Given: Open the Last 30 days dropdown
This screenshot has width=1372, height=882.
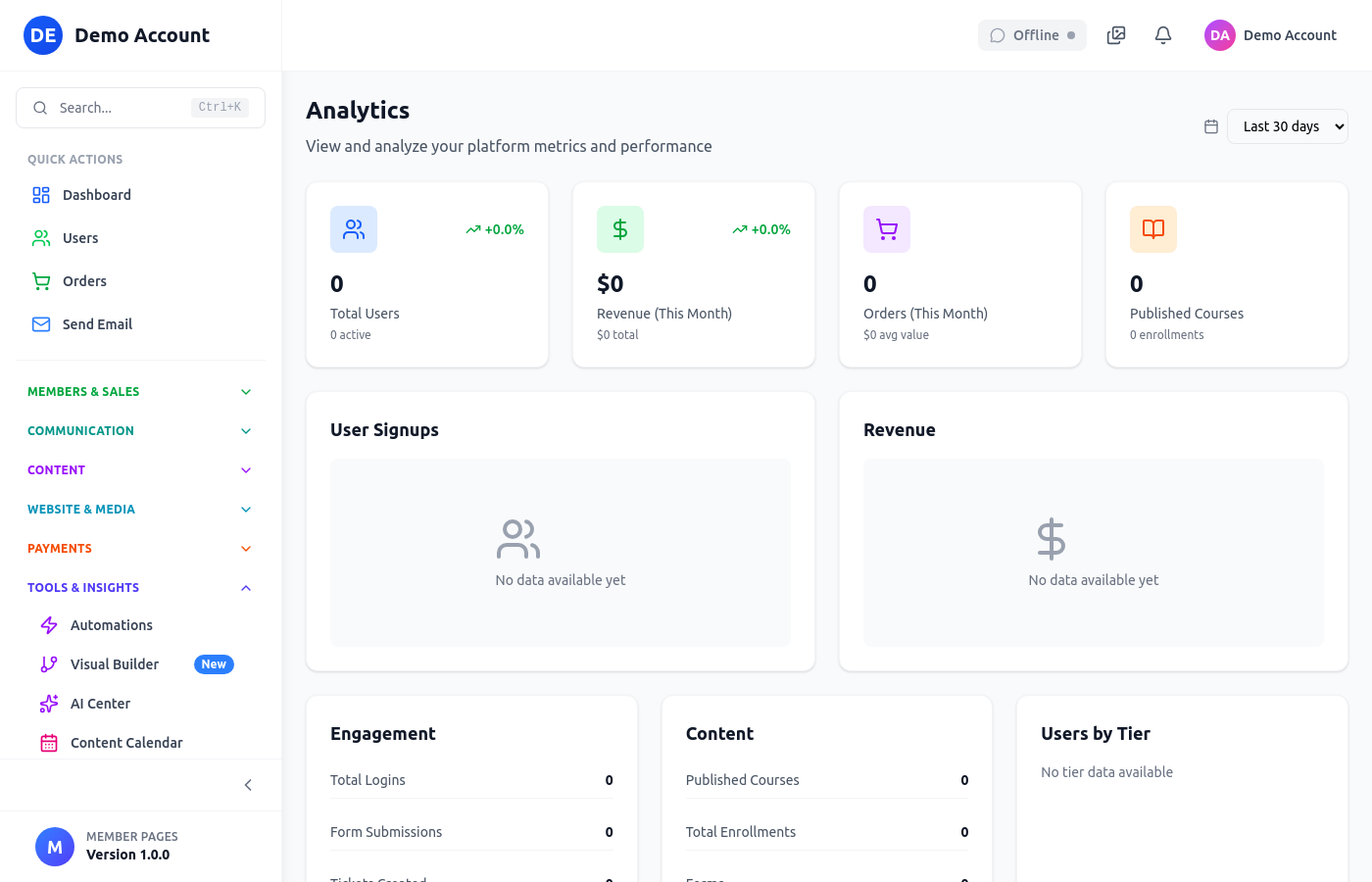Looking at the screenshot, I should coord(1287,126).
